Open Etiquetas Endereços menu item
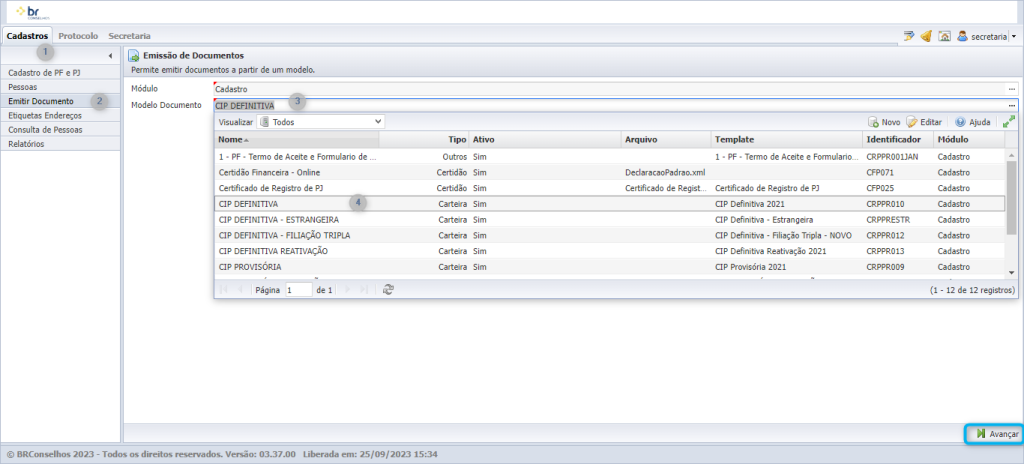Image resolution: width=1024 pixels, height=464 pixels. tap(61, 116)
